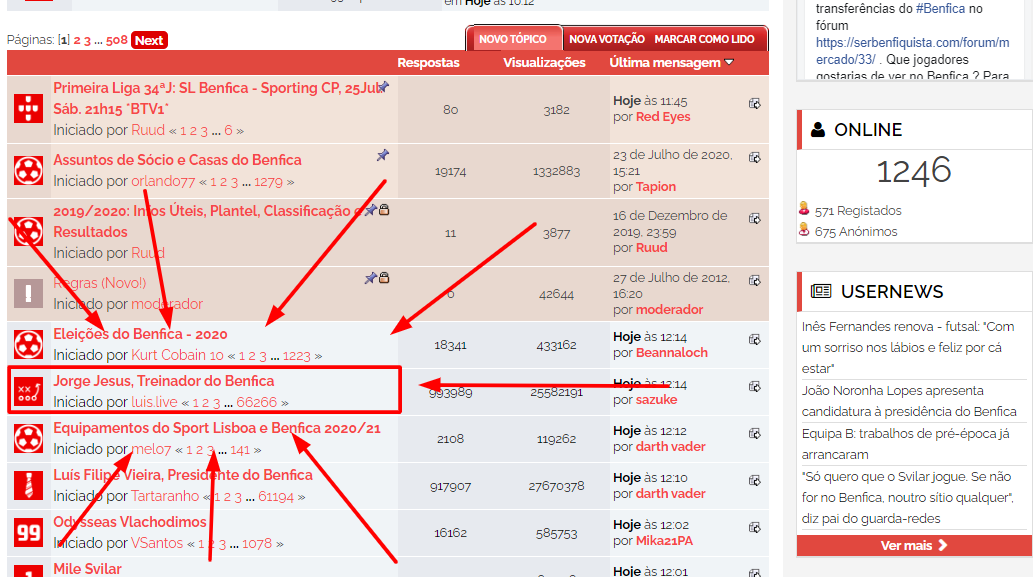Click the Nova Votação tab

[607, 39]
